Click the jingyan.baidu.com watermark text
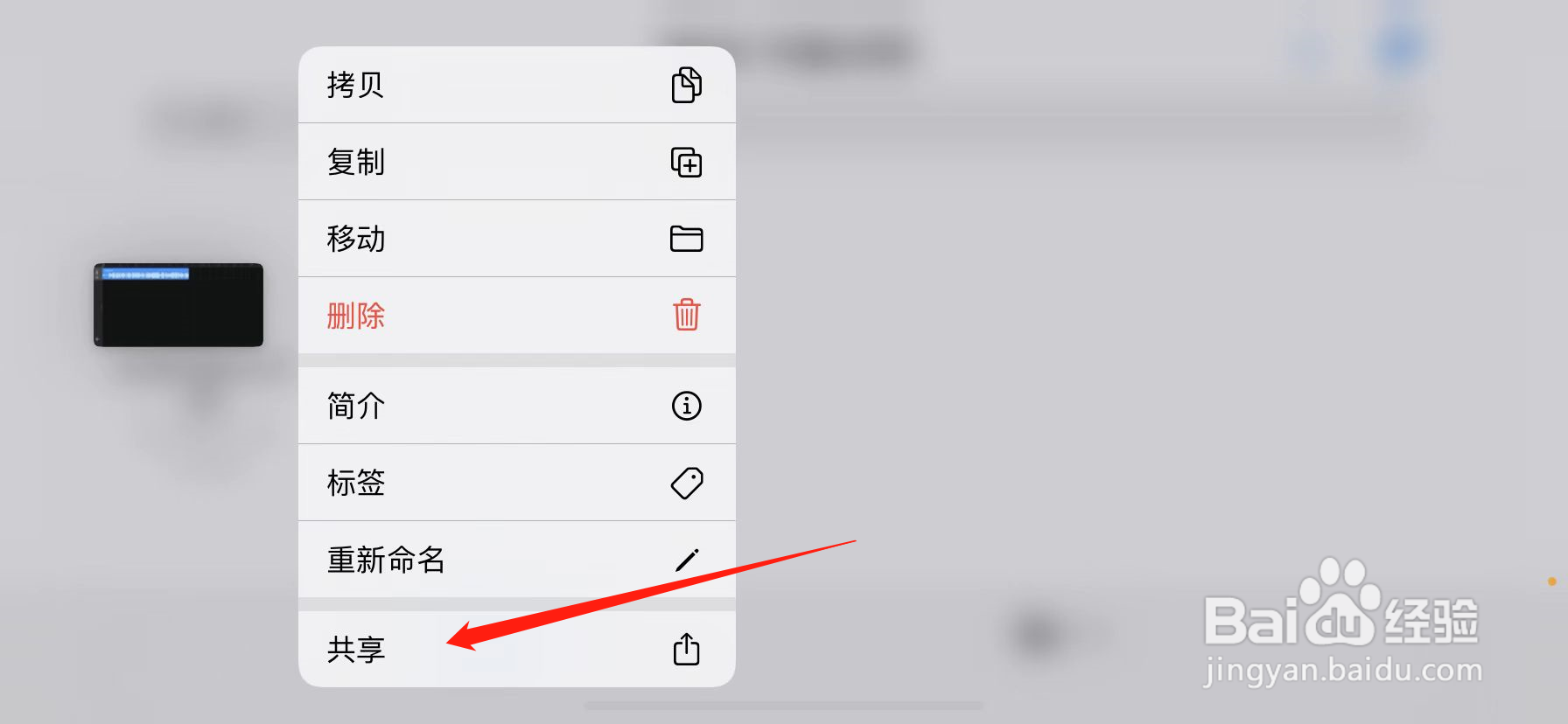The image size is (1568, 724). click(x=1343, y=671)
